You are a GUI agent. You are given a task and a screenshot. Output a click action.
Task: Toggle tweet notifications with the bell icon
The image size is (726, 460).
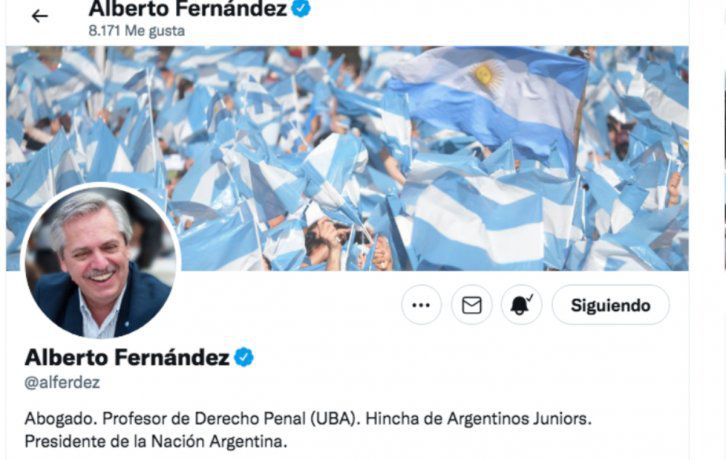point(521,305)
